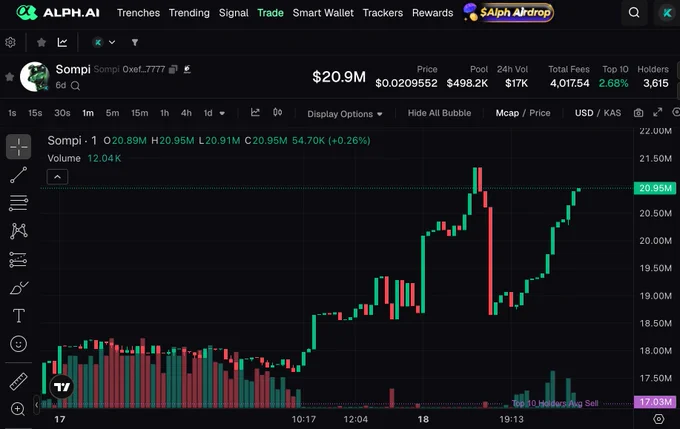680x429 pixels.
Task: Open settings gear in sub-toolbar
Action: point(10,43)
